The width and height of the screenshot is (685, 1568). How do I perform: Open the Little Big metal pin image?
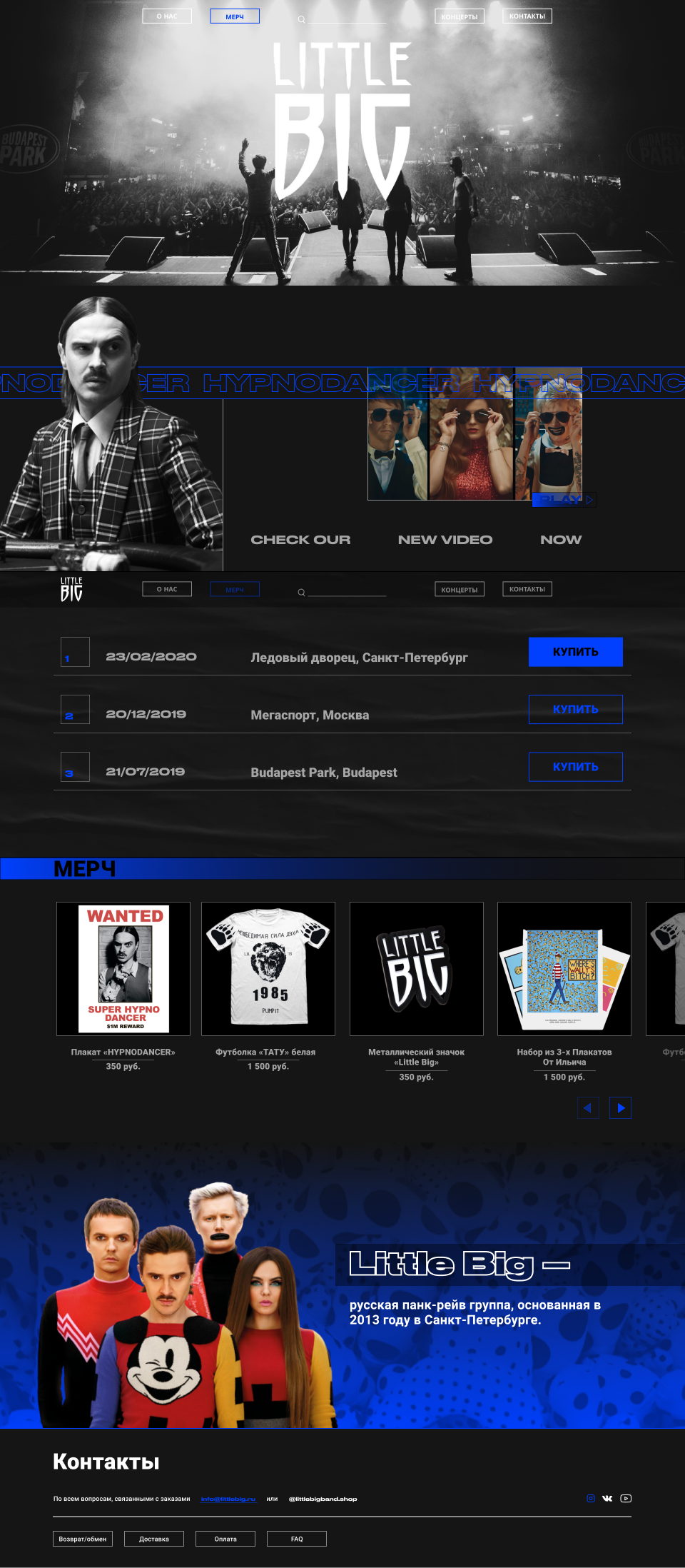[x=417, y=969]
